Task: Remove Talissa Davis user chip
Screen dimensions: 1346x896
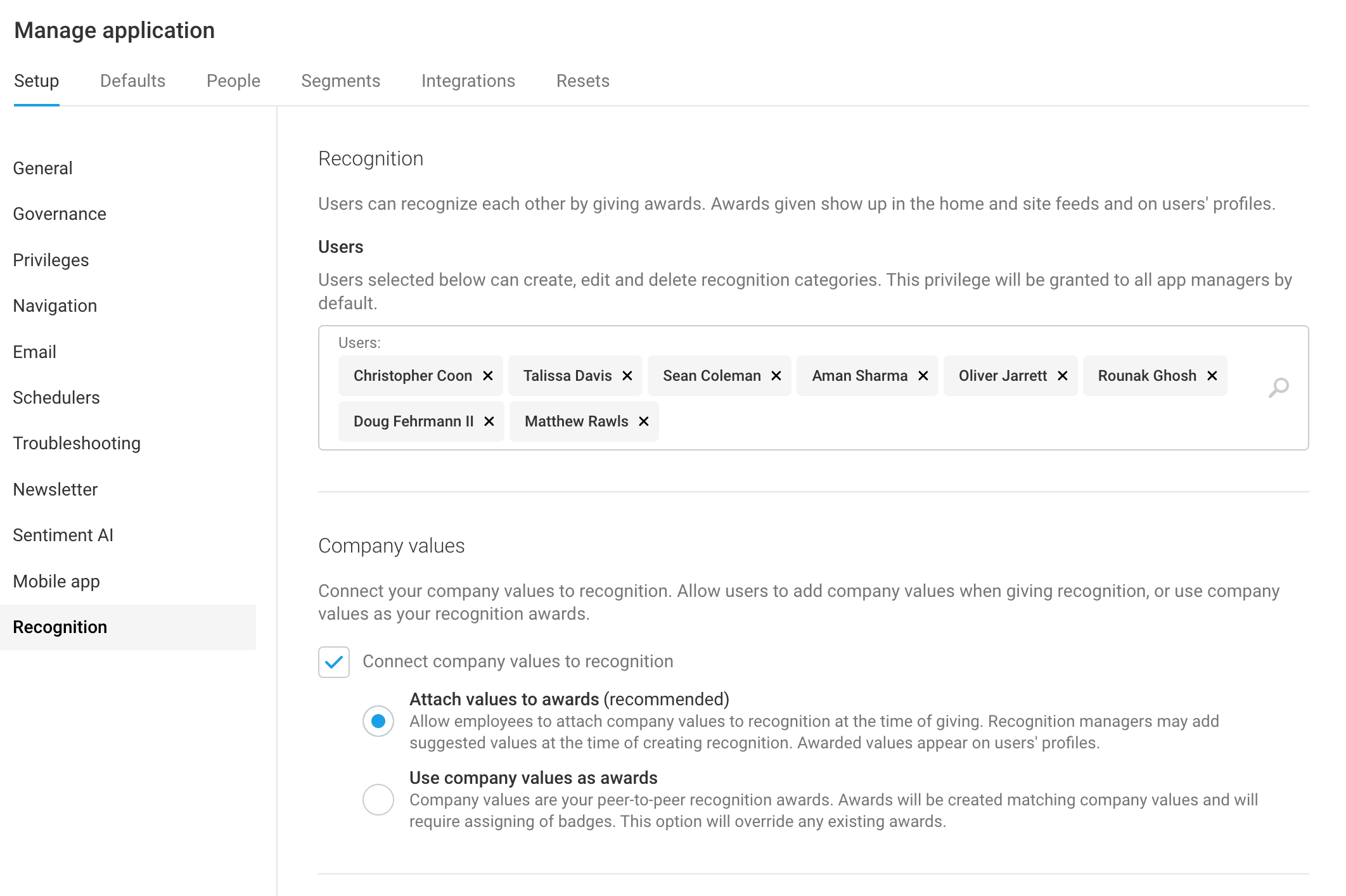Action: click(627, 376)
